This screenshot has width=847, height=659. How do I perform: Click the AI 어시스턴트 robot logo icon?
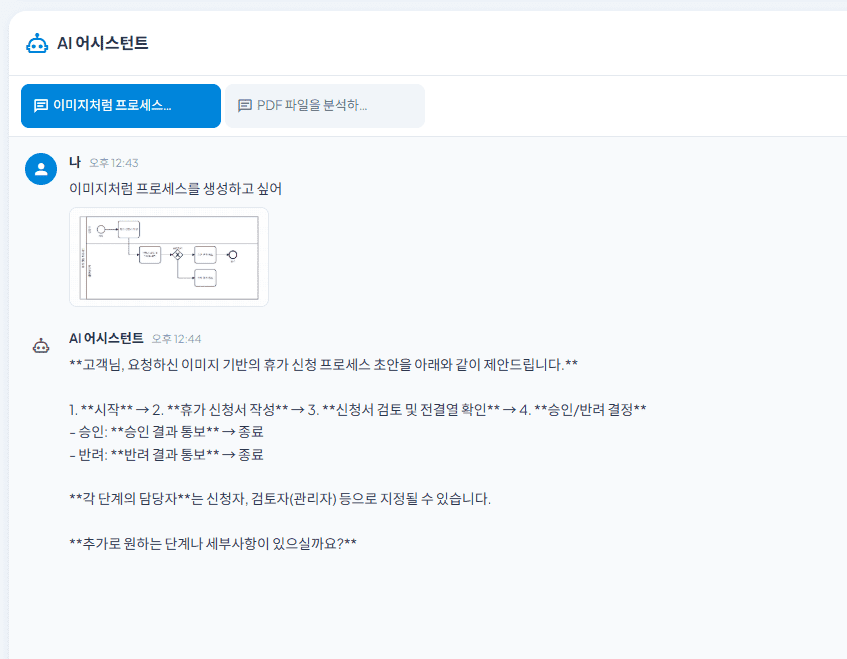click(37, 43)
